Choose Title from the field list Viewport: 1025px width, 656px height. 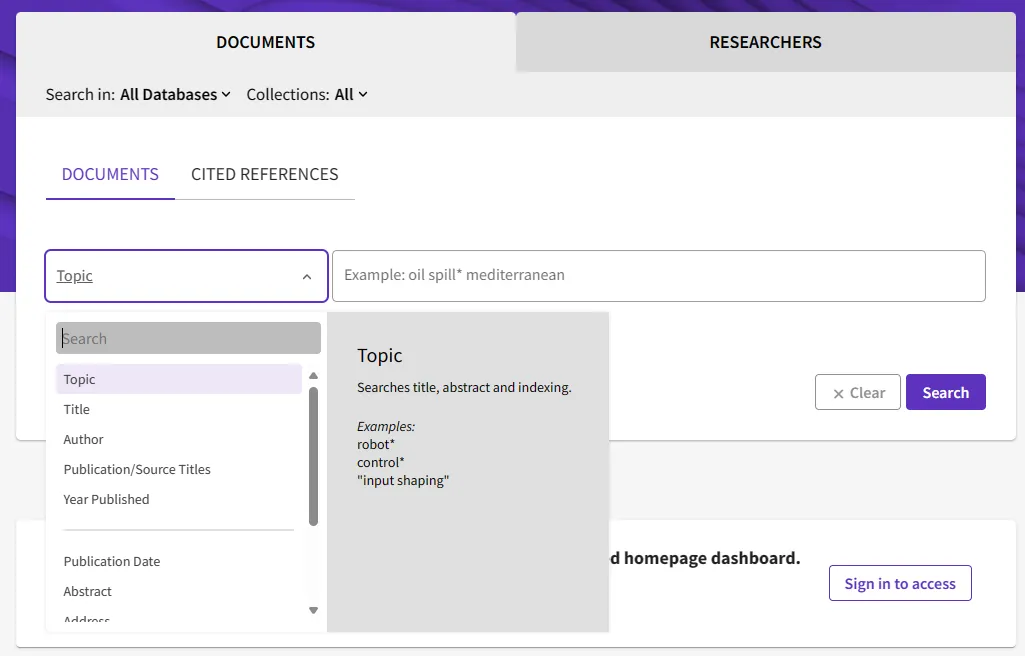tap(179, 409)
